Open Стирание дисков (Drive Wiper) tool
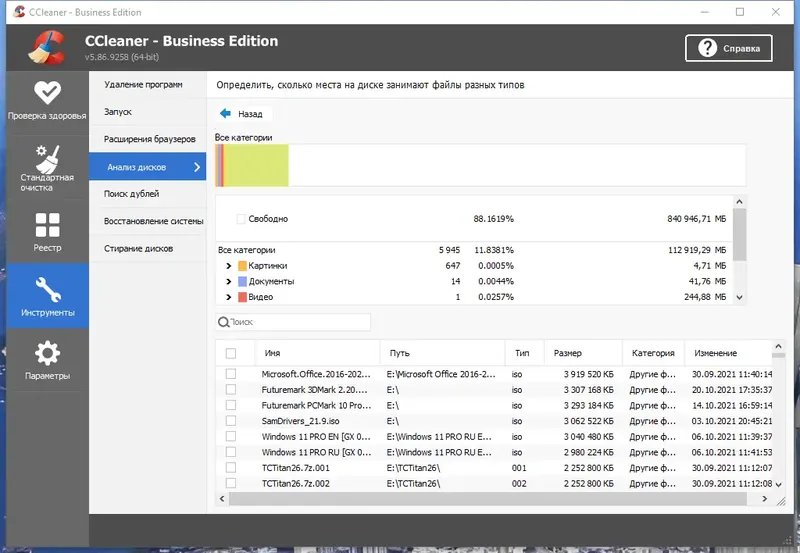This screenshot has width=800, height=553. tap(148, 248)
